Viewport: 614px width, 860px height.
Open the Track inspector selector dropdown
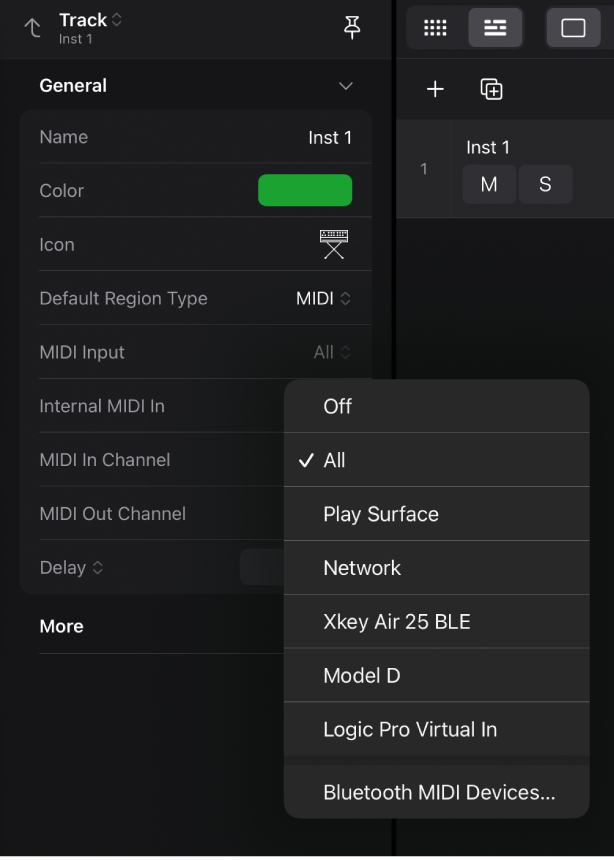click(90, 19)
